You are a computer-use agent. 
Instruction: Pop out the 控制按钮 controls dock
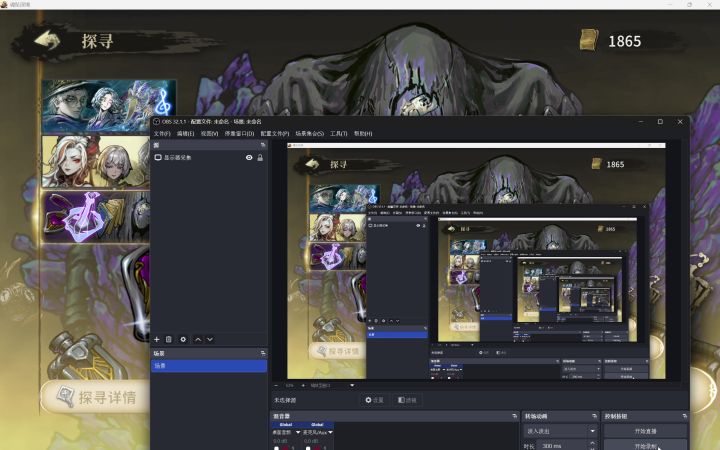[x=684, y=416]
